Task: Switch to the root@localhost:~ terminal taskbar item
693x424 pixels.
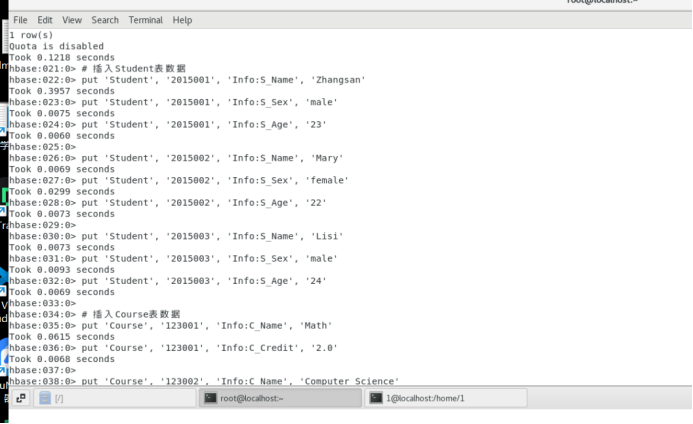Action: 280,398
